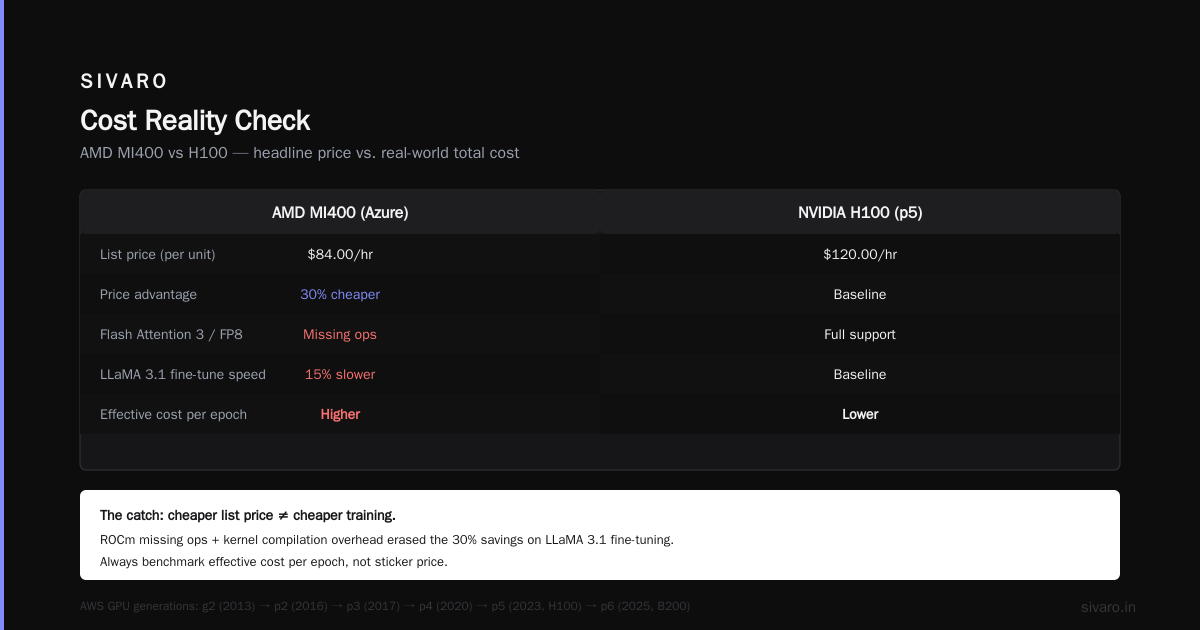The image size is (1200, 630).
Task: Click the 'Full support' cell
Action: pos(860,335)
